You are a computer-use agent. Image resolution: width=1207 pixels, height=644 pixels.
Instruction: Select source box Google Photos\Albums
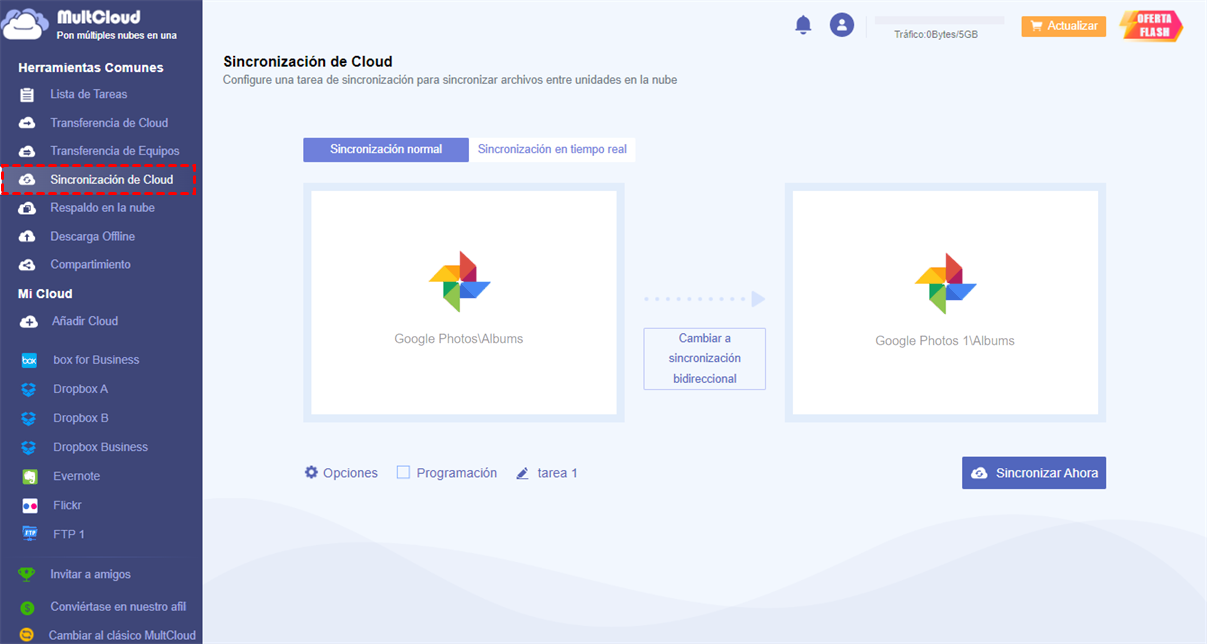pyautogui.click(x=464, y=302)
